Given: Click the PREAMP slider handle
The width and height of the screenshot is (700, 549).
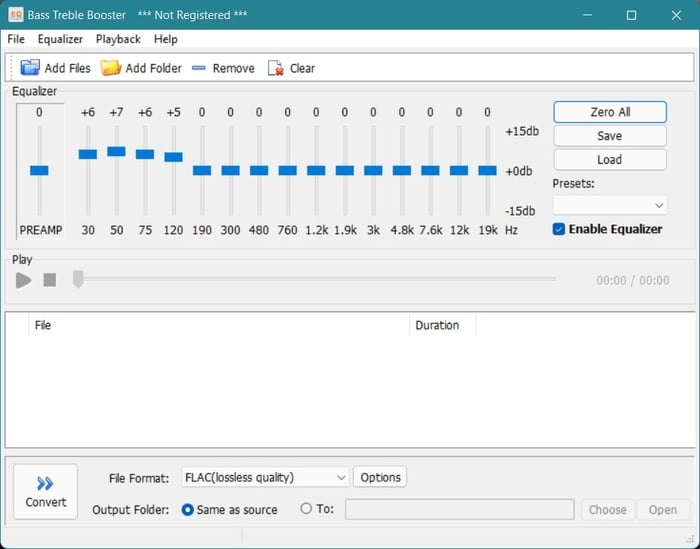Looking at the screenshot, I should tap(39, 171).
